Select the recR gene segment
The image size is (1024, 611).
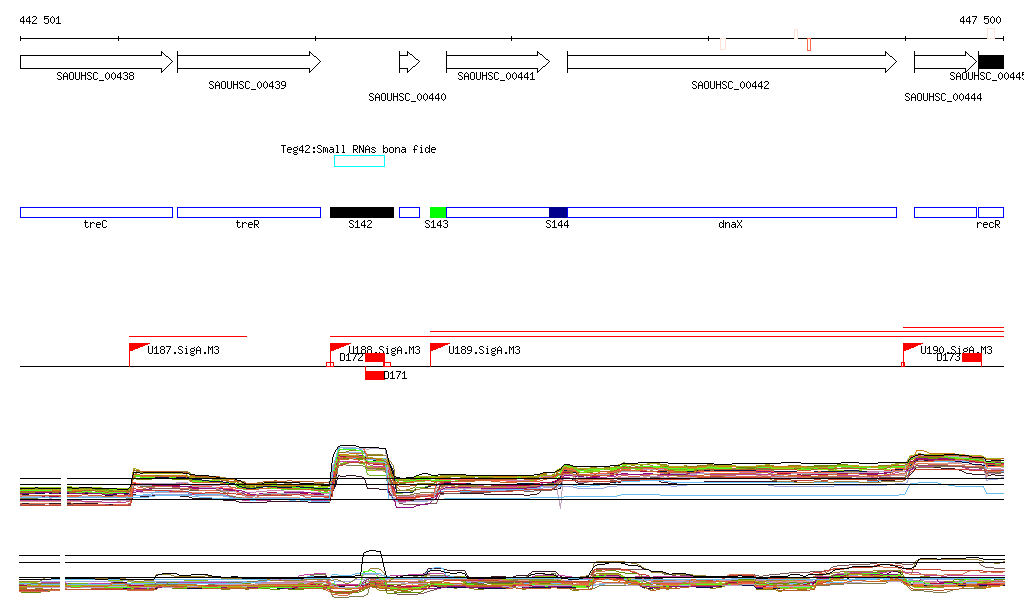point(990,212)
